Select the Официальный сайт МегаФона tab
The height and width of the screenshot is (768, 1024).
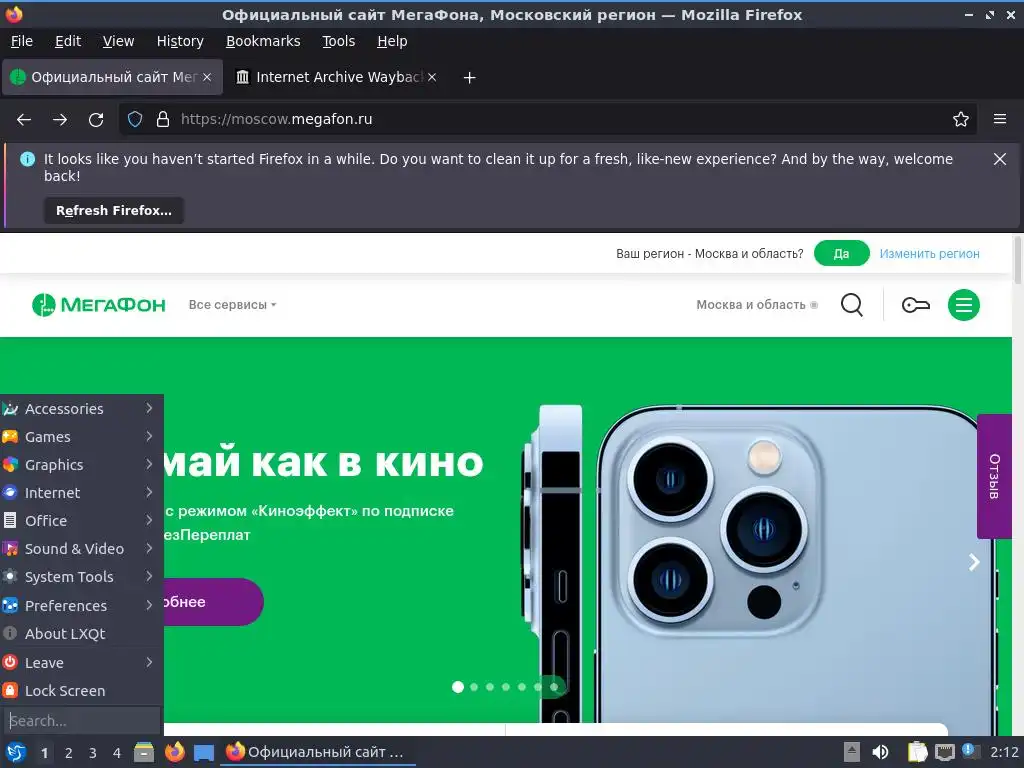(x=112, y=77)
